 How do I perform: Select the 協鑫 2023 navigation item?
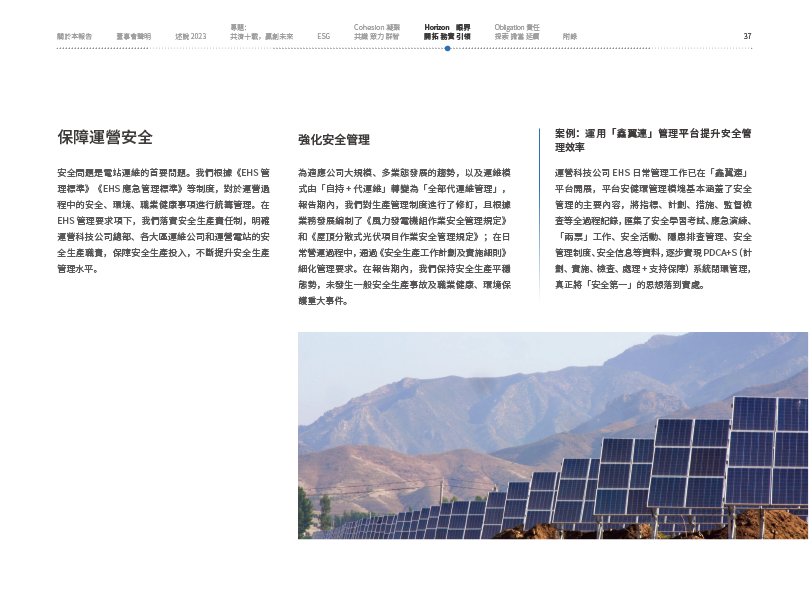tap(190, 36)
